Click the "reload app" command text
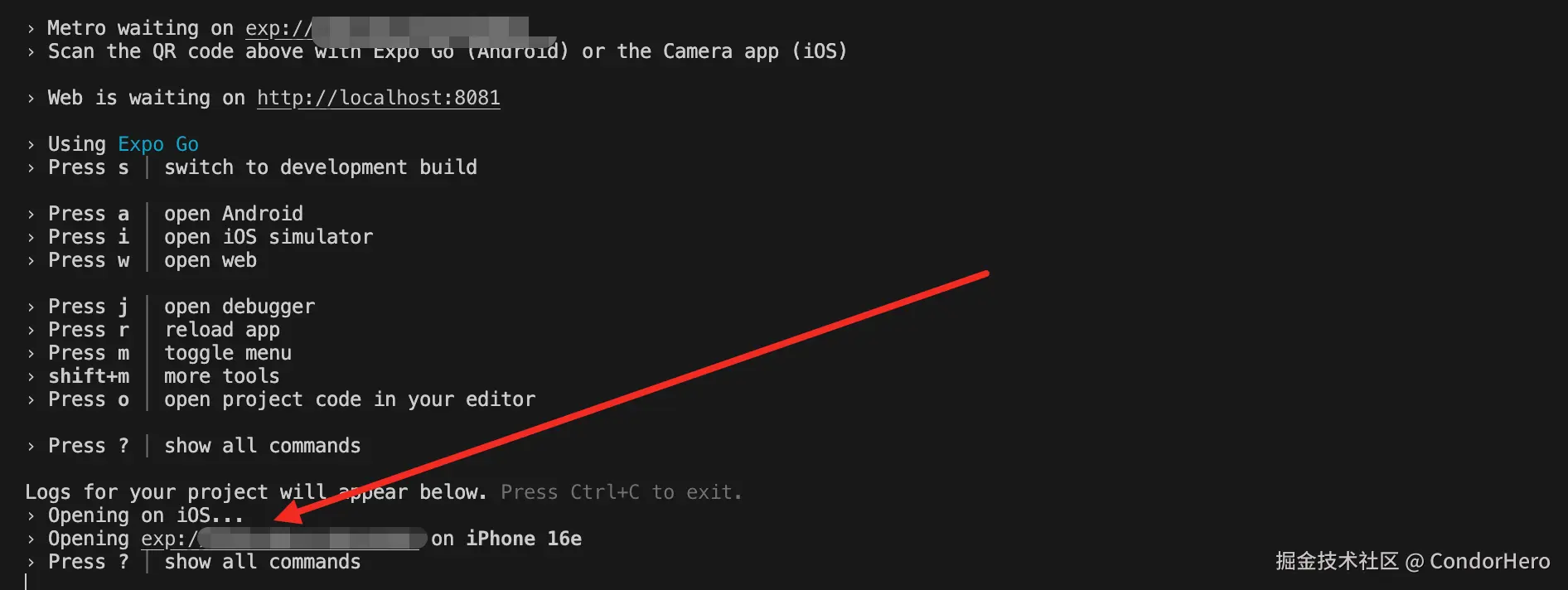Image resolution: width=1568 pixels, height=590 pixels. pos(221,330)
